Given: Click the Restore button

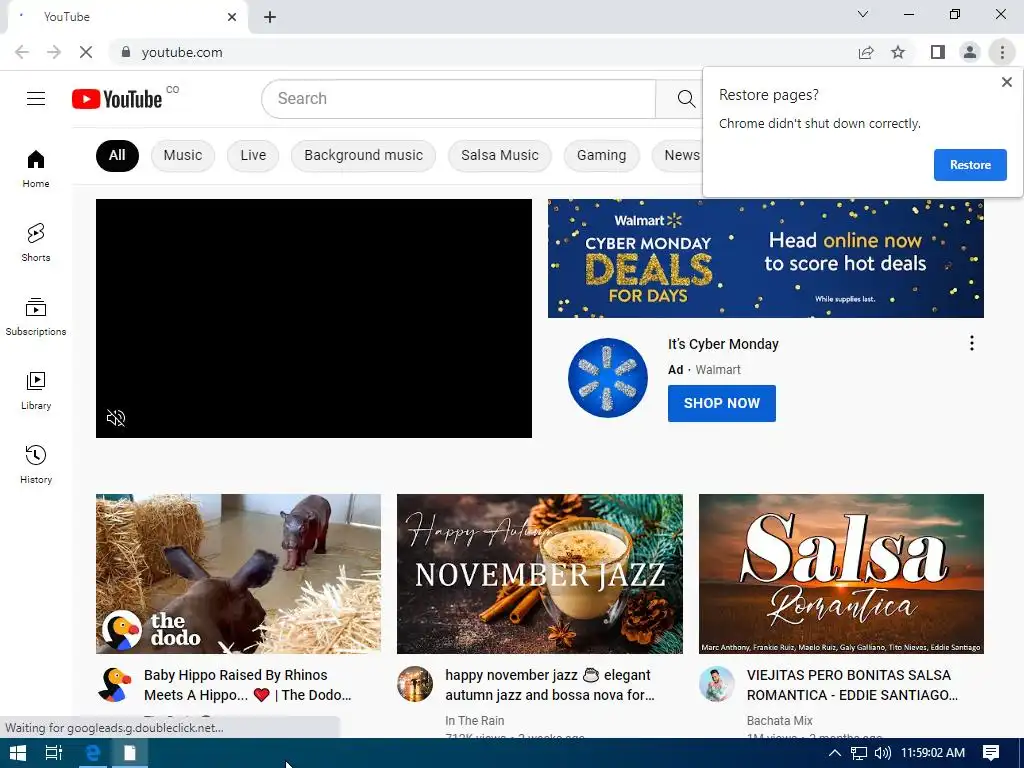Looking at the screenshot, I should pos(970,165).
